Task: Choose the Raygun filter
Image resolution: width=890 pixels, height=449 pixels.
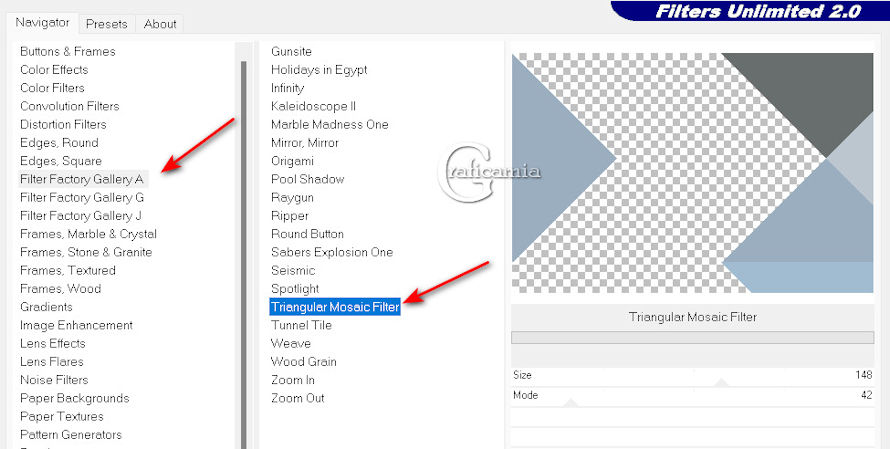Action: [x=292, y=198]
